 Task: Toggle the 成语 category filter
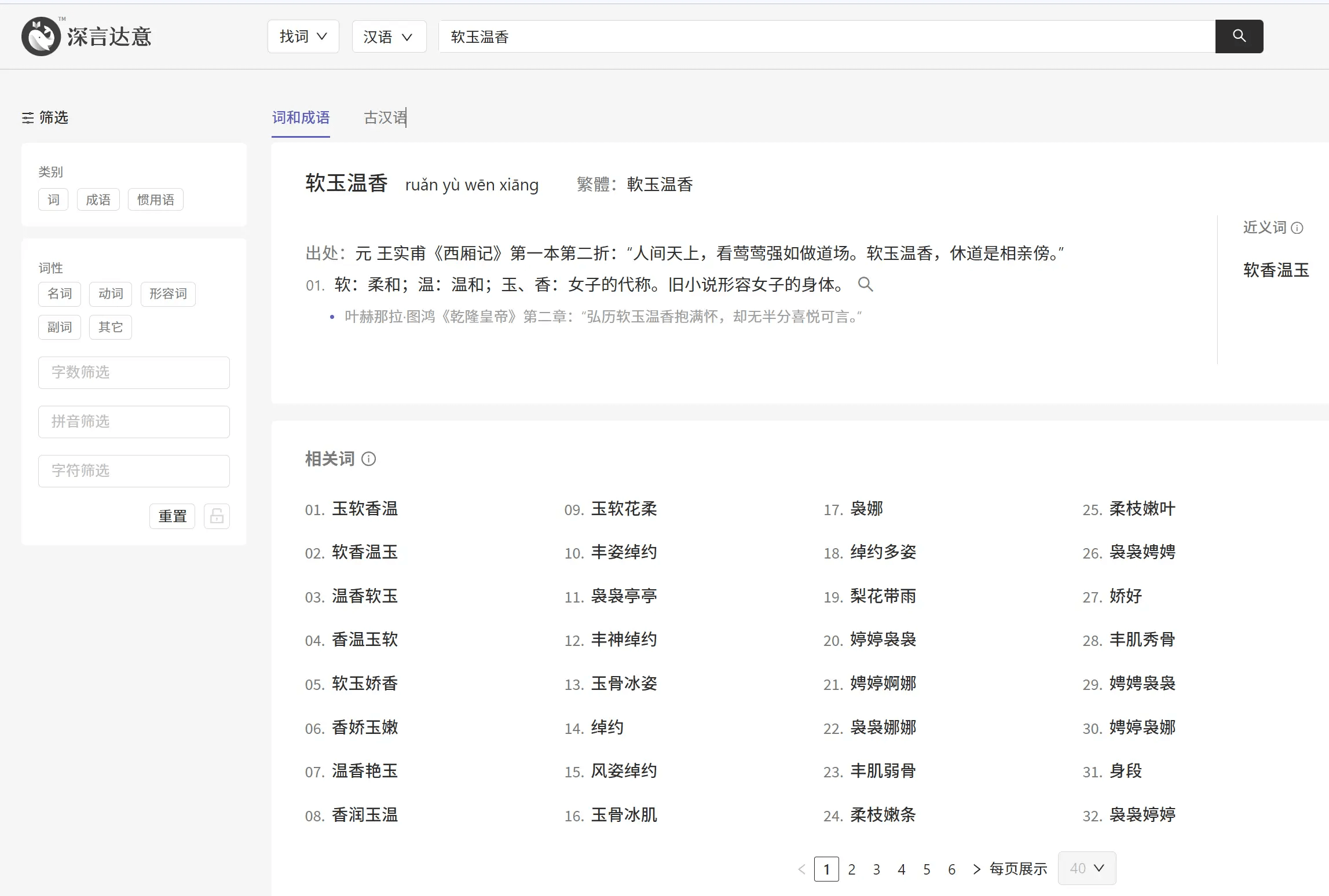coord(97,199)
